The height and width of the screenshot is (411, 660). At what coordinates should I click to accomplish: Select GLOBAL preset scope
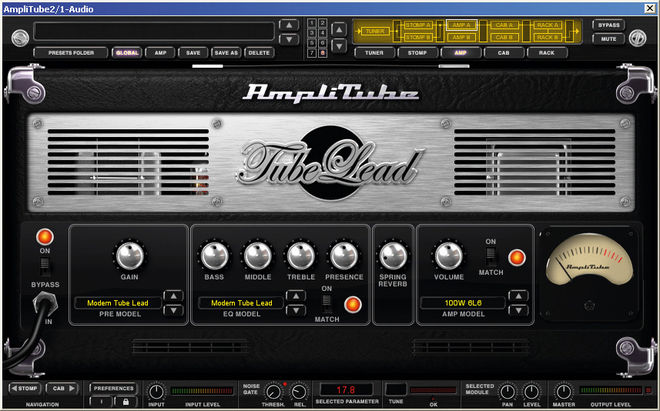click(x=127, y=53)
